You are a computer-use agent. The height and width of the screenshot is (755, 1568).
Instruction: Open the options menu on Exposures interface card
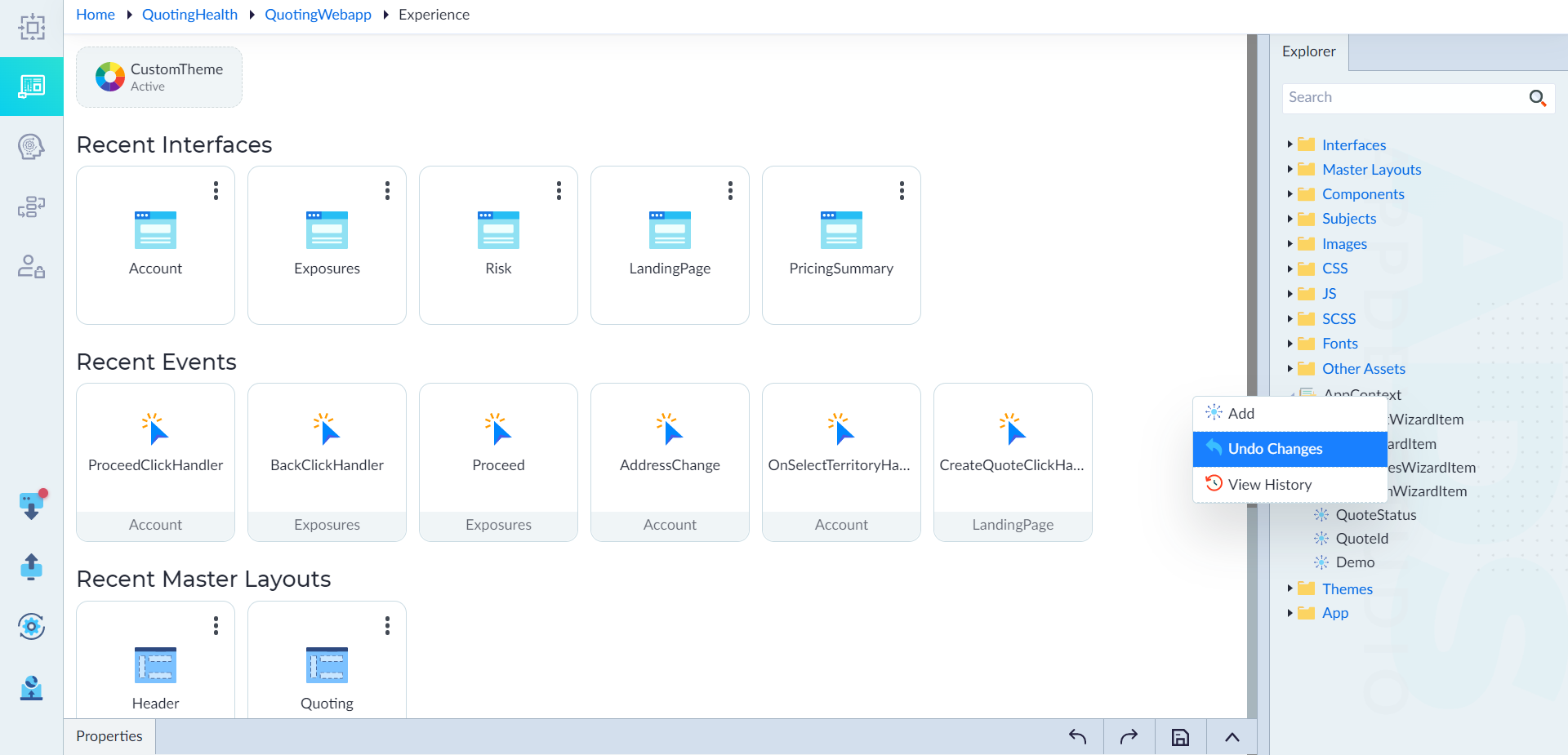(387, 191)
